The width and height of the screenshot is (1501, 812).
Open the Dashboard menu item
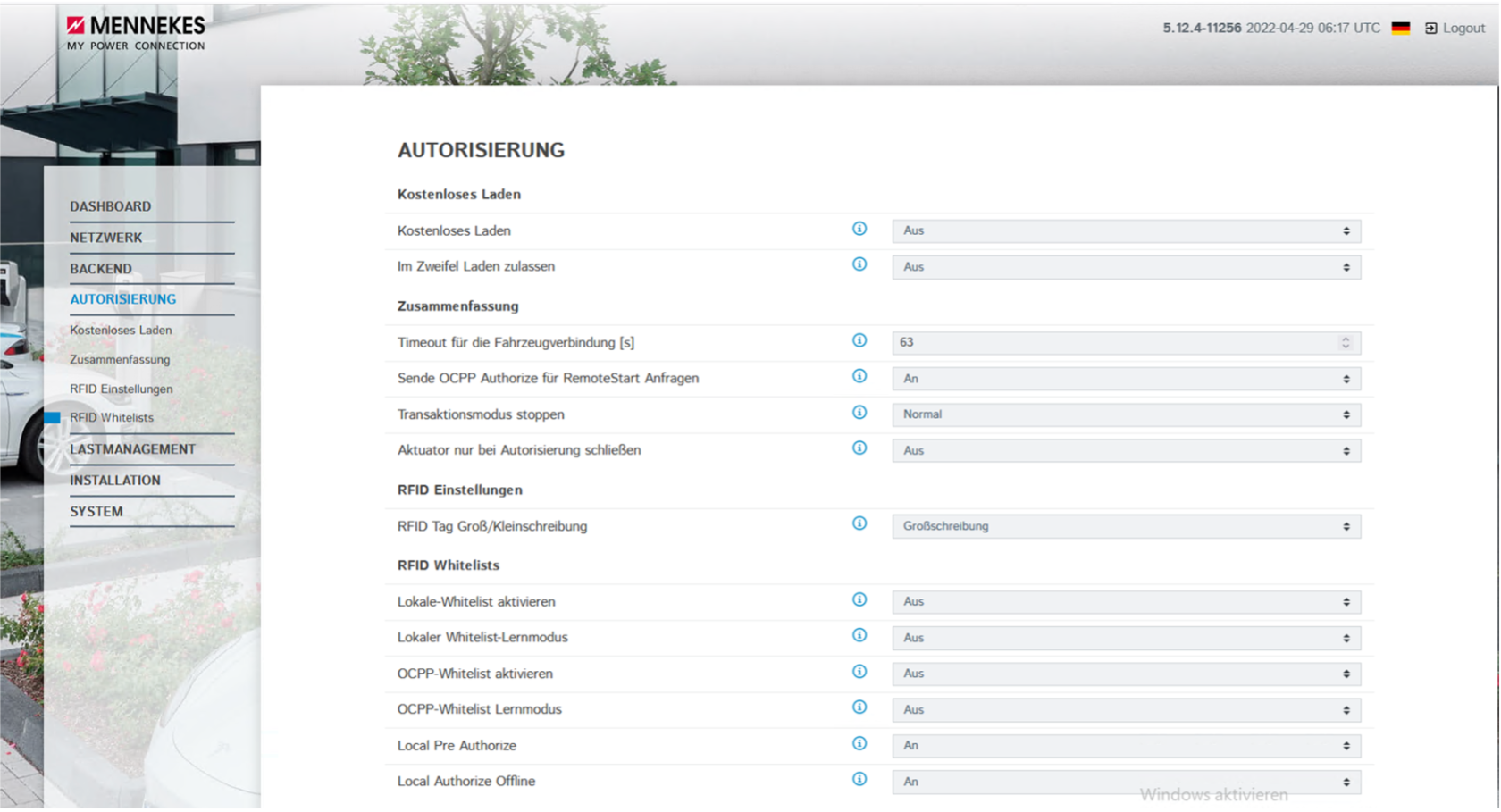click(111, 206)
